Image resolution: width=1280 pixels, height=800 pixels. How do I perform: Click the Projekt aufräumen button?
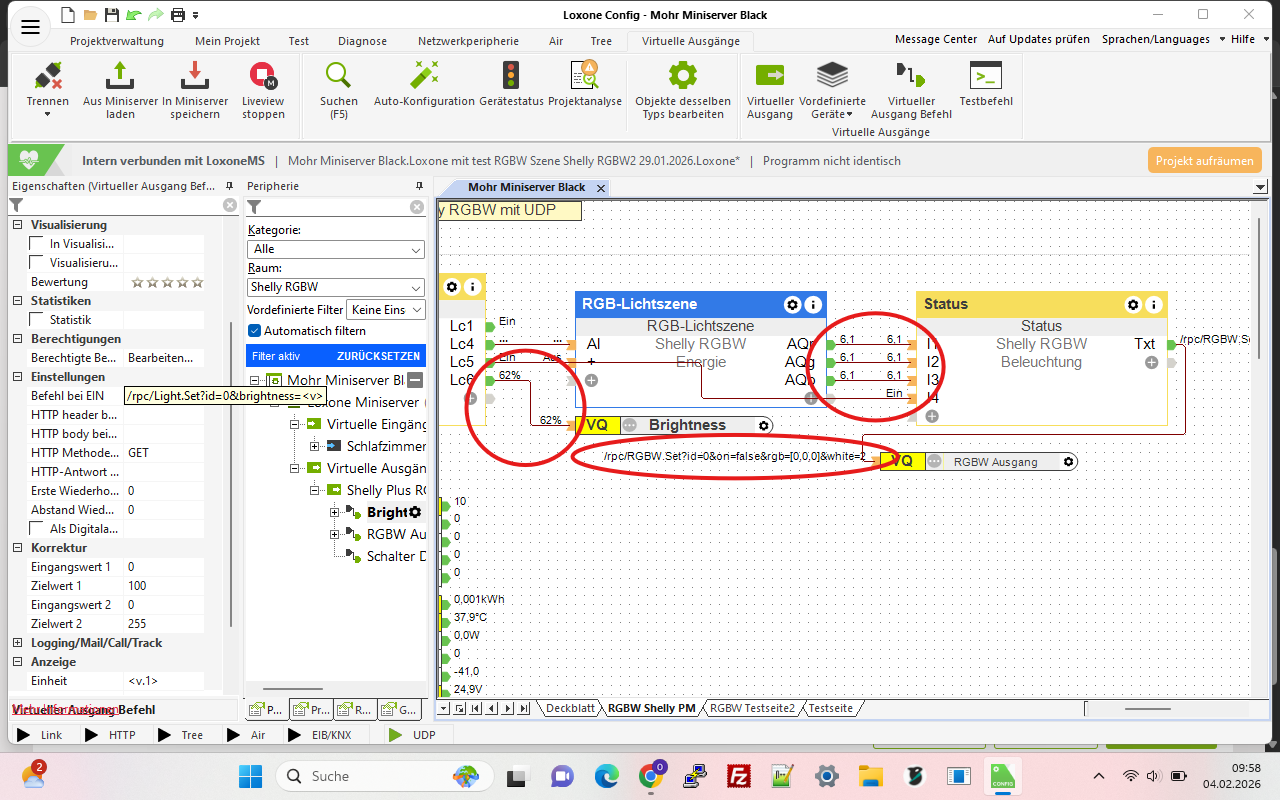point(1205,160)
